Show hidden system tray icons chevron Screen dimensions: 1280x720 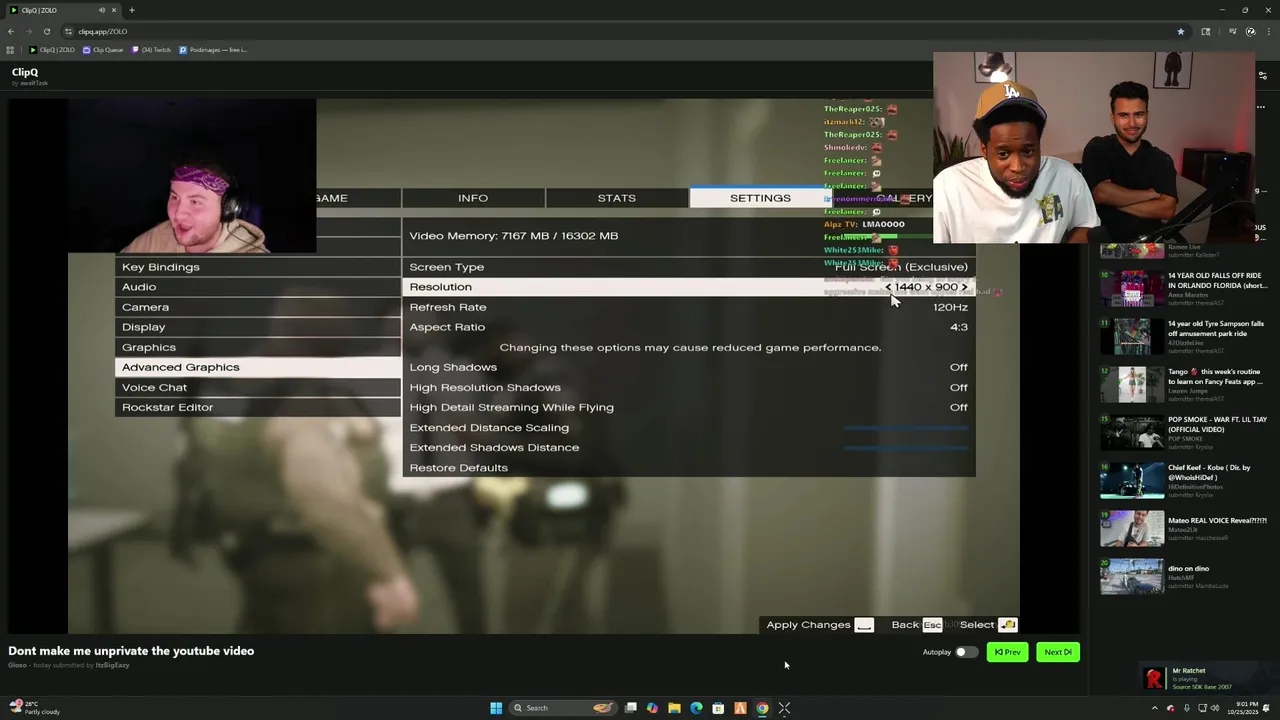pyautogui.click(x=1154, y=708)
